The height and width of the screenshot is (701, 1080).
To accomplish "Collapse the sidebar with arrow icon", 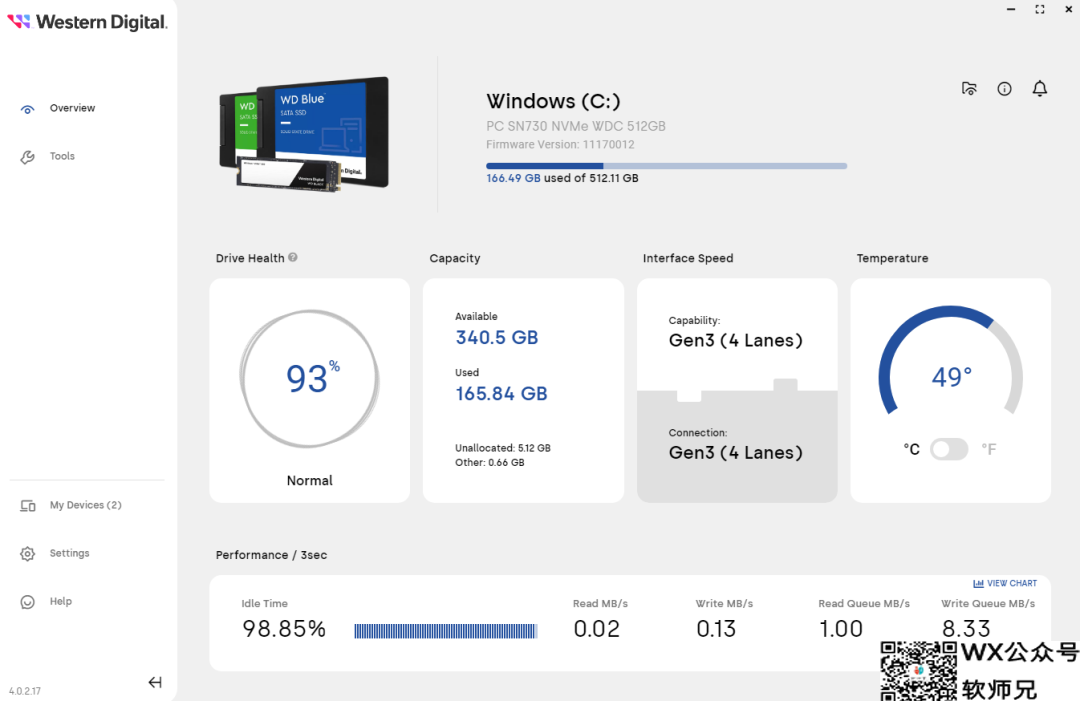I will pos(155,682).
